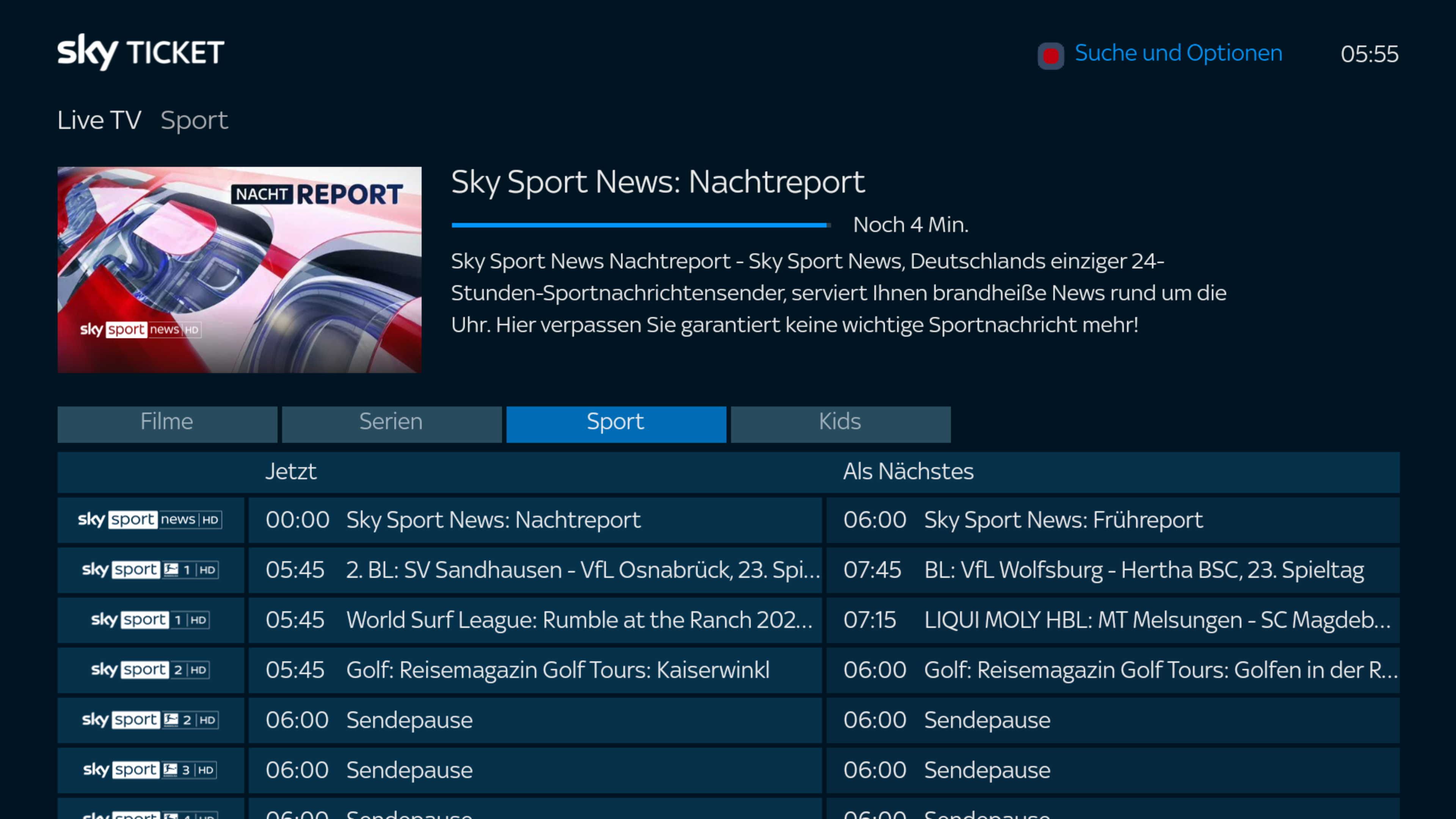Image resolution: width=1456 pixels, height=819 pixels.
Task: Play Golf: Reisemagazin Golf Tours: Kaiserwinkl
Action: (535, 670)
